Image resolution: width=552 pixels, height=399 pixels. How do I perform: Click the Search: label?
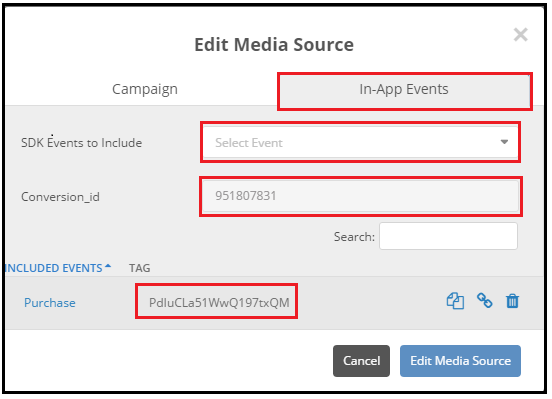[x=354, y=237]
